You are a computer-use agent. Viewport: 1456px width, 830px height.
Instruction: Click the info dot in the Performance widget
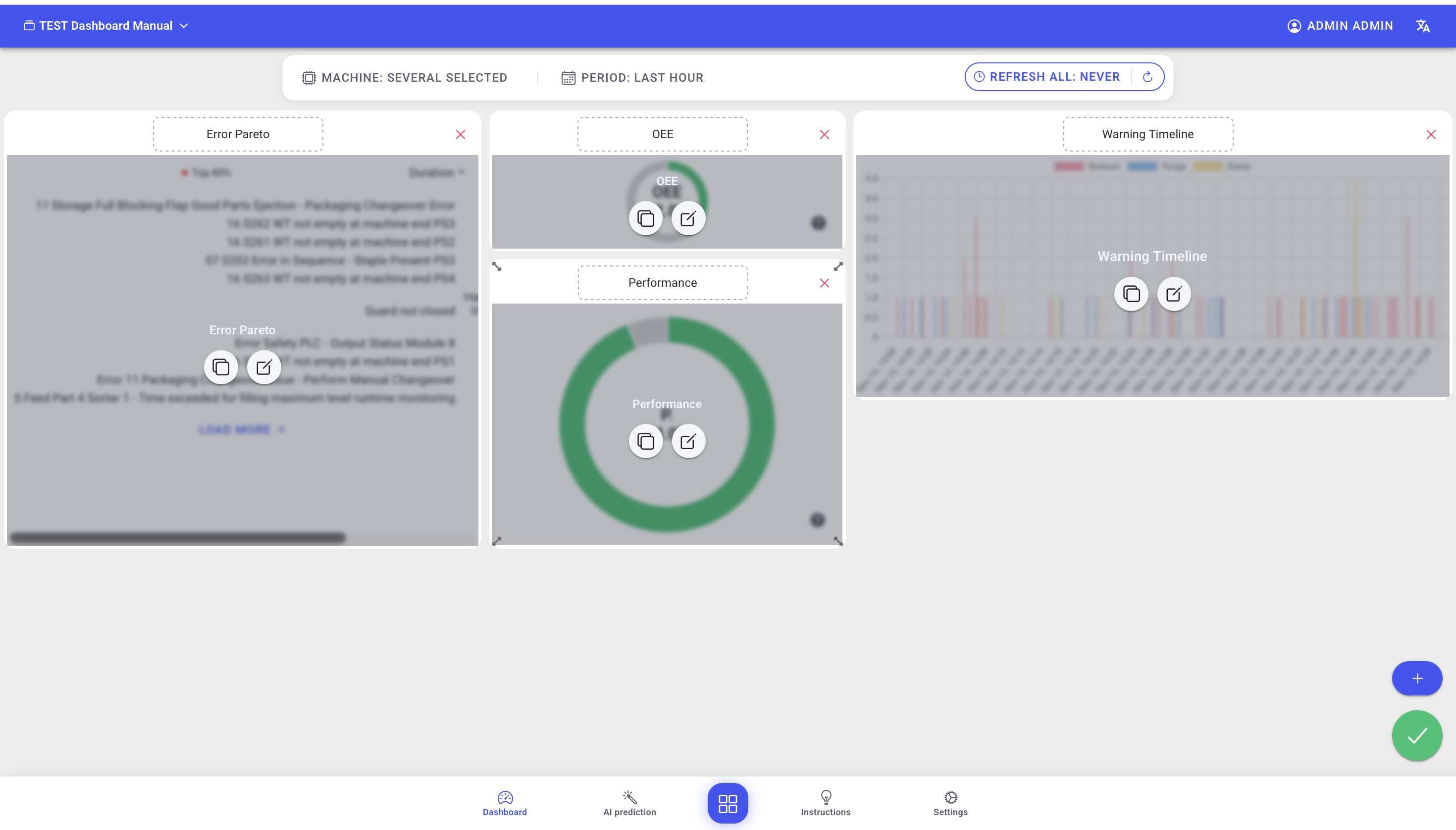point(818,520)
